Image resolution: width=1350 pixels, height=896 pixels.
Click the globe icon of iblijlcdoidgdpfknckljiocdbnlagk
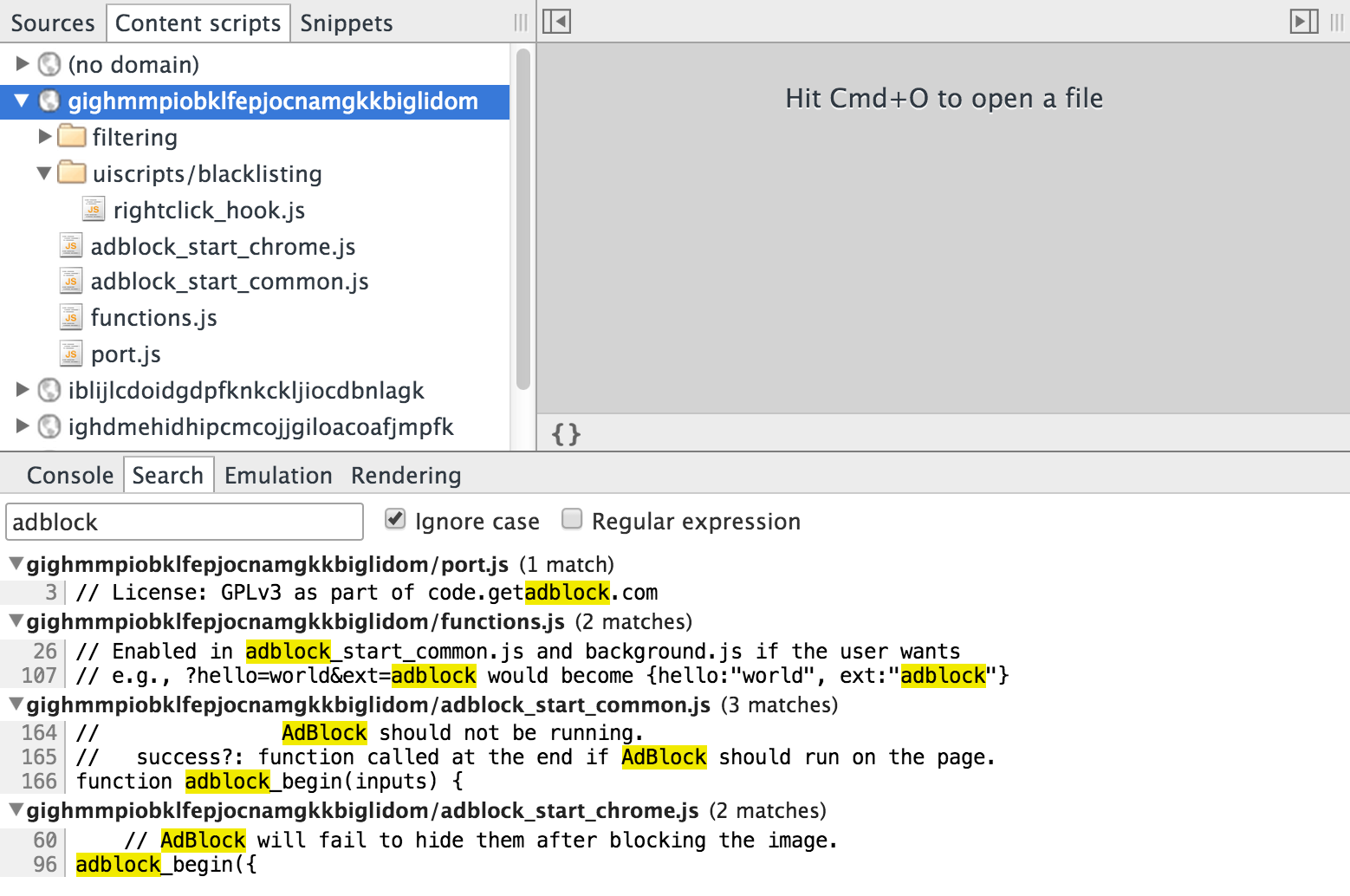click(x=49, y=391)
